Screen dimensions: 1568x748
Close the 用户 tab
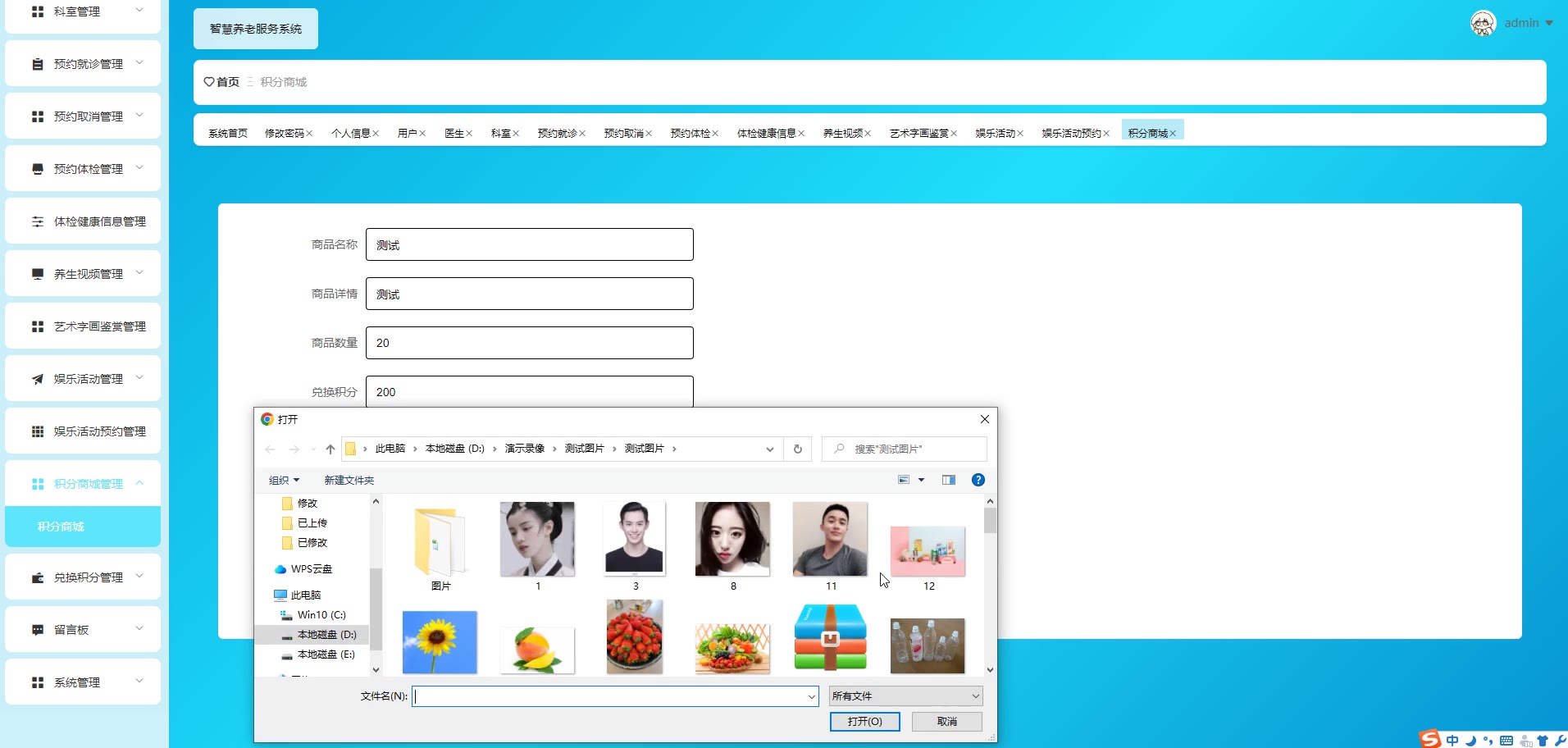422,134
